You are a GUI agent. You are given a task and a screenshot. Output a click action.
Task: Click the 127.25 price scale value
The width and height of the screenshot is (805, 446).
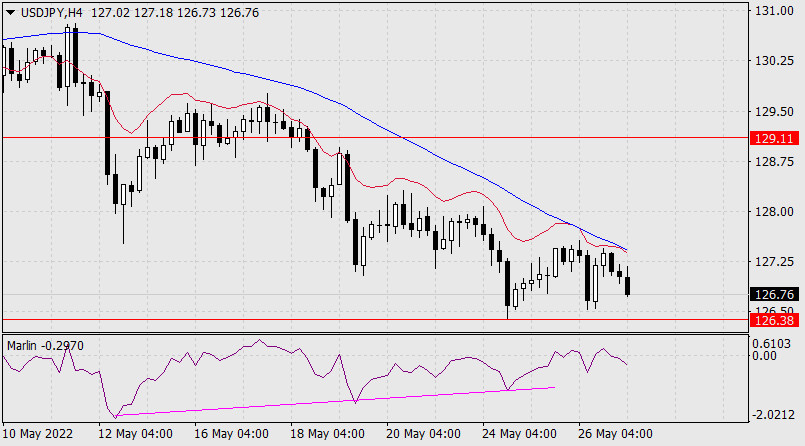tap(774, 262)
